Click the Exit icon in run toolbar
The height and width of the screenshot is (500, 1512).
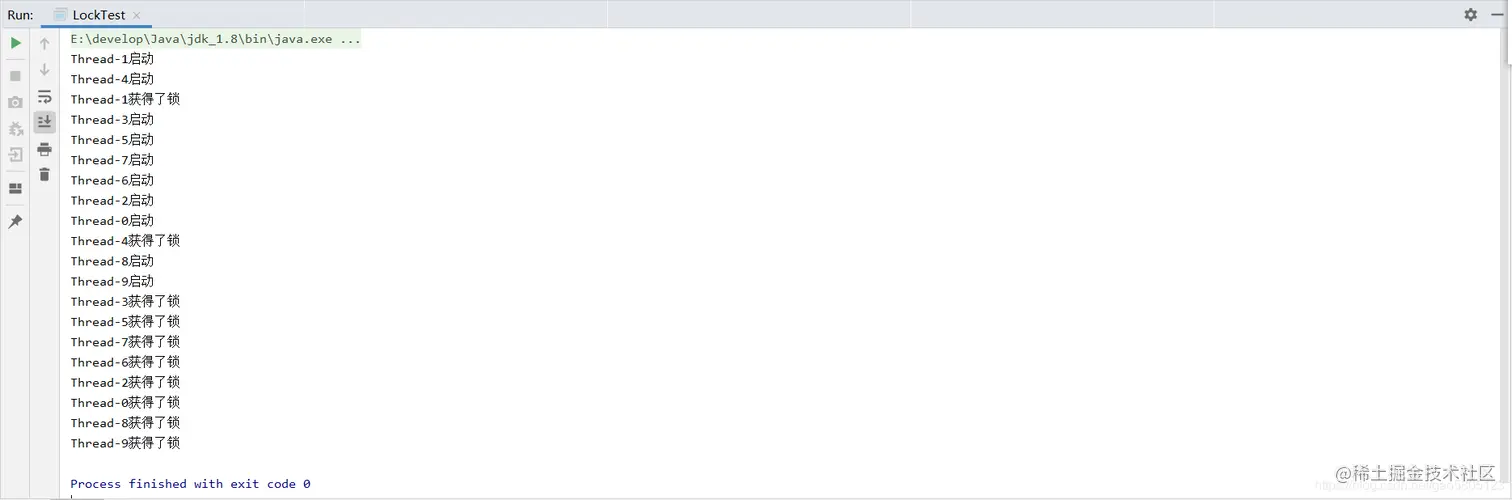point(15,155)
